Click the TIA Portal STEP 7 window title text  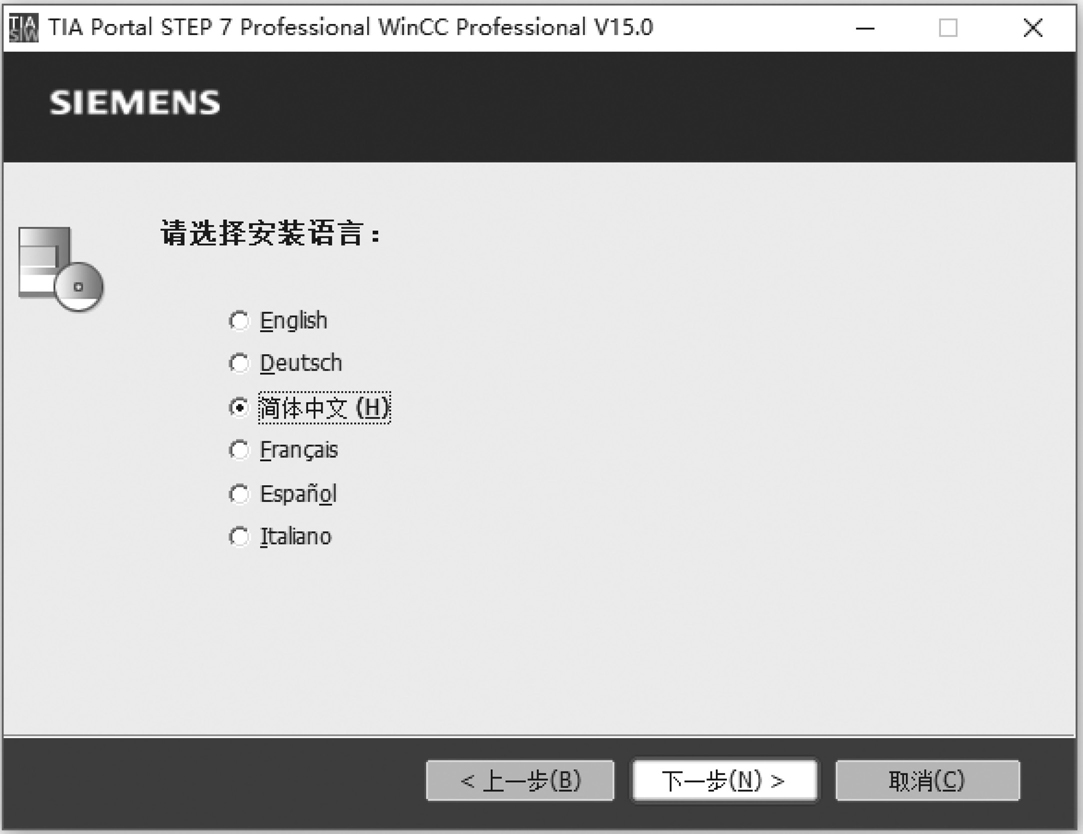(351, 27)
